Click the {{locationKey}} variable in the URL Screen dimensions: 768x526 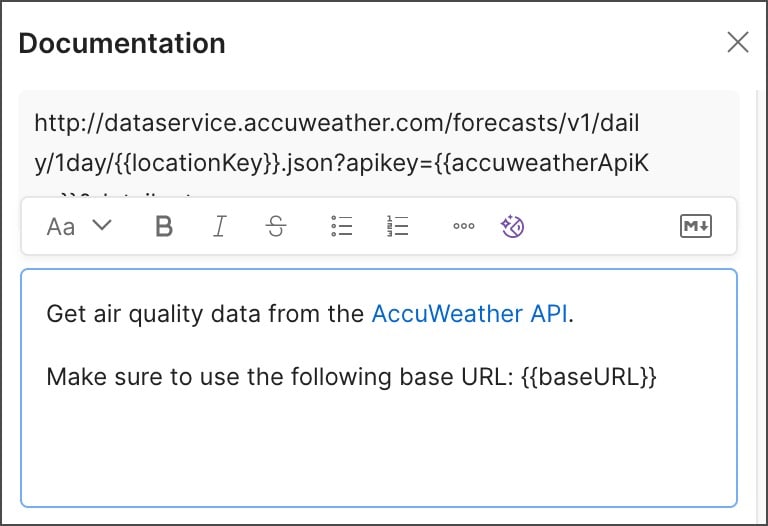coord(190,164)
